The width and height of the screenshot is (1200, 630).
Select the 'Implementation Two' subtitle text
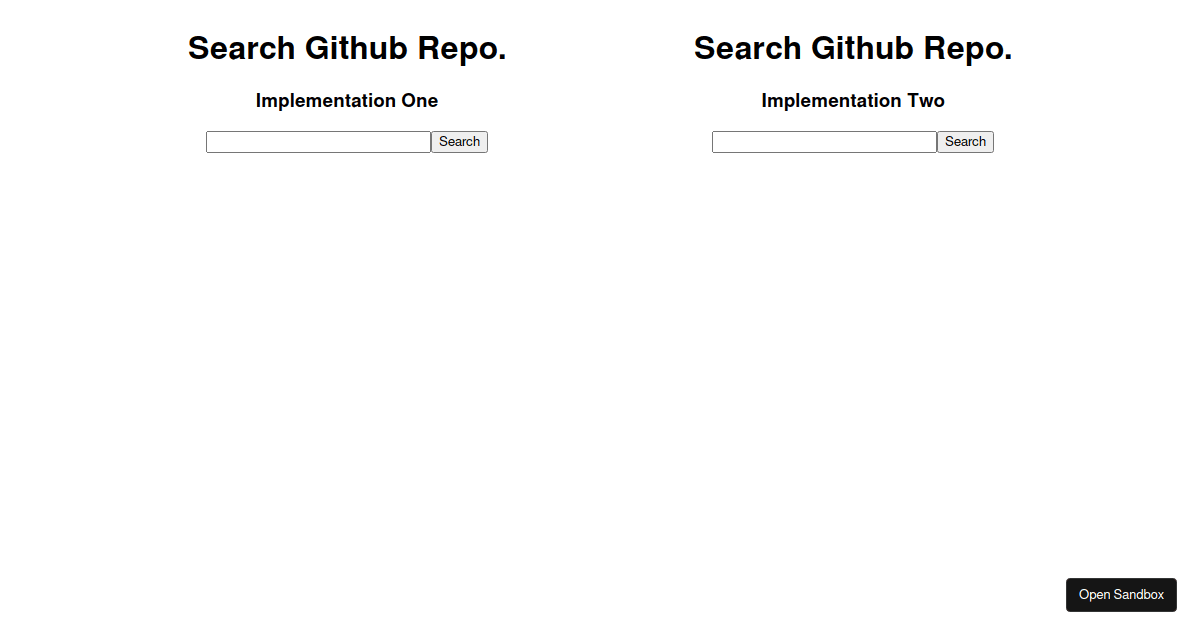[x=853, y=100]
